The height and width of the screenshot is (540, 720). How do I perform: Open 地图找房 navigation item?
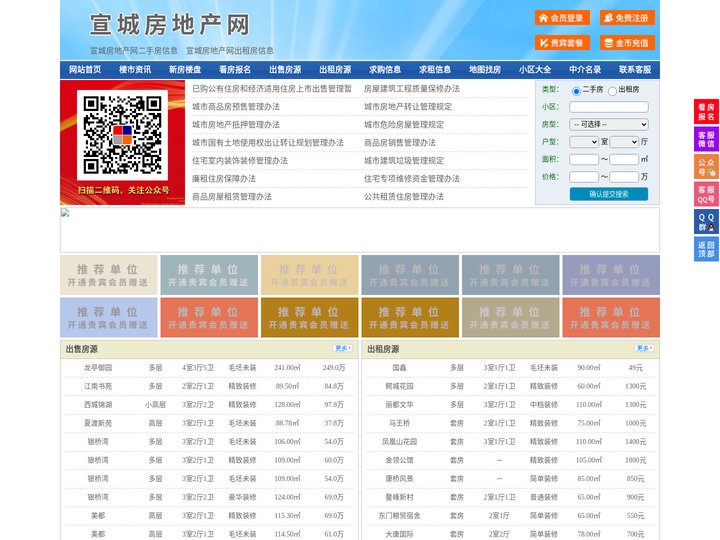[485, 70]
